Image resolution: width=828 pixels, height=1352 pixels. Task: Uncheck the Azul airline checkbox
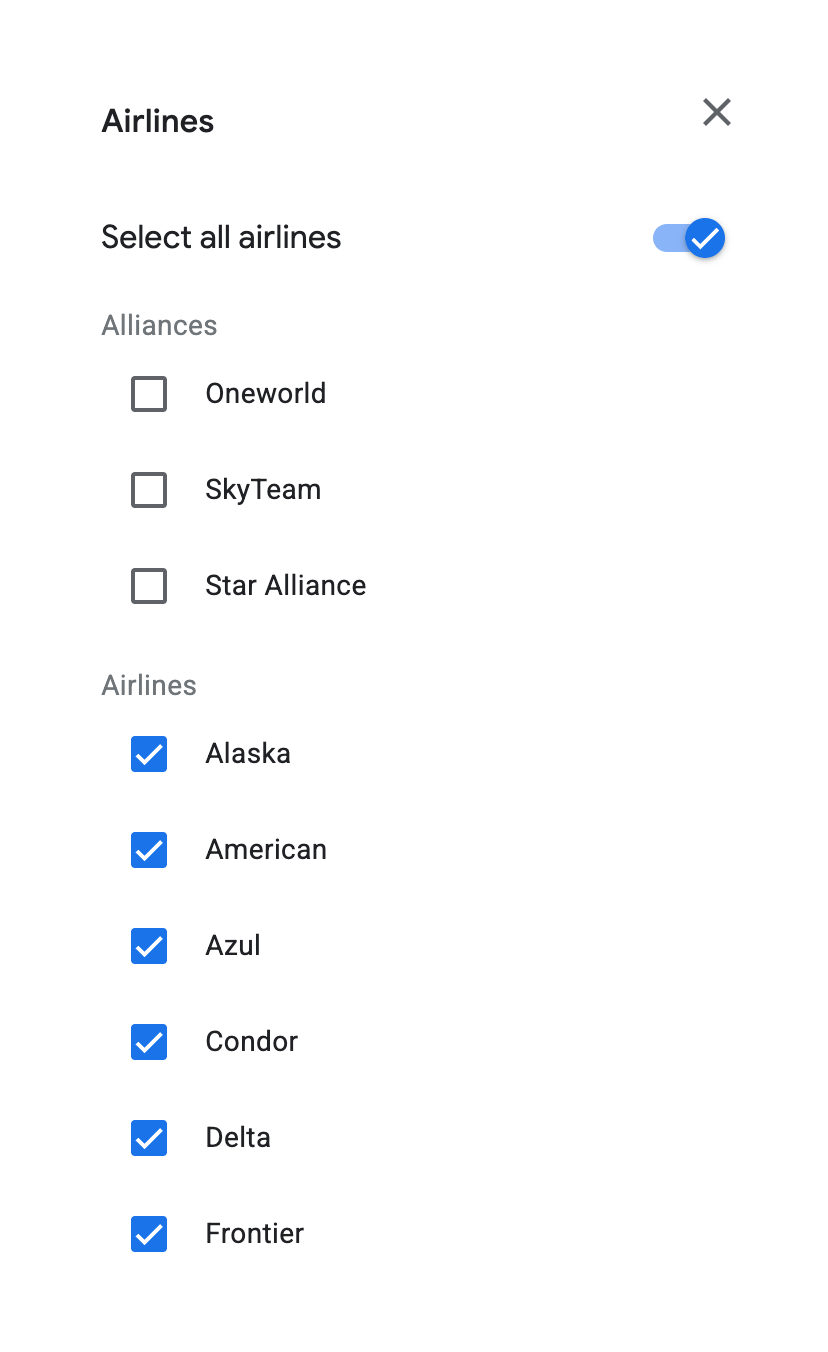pyautogui.click(x=149, y=946)
